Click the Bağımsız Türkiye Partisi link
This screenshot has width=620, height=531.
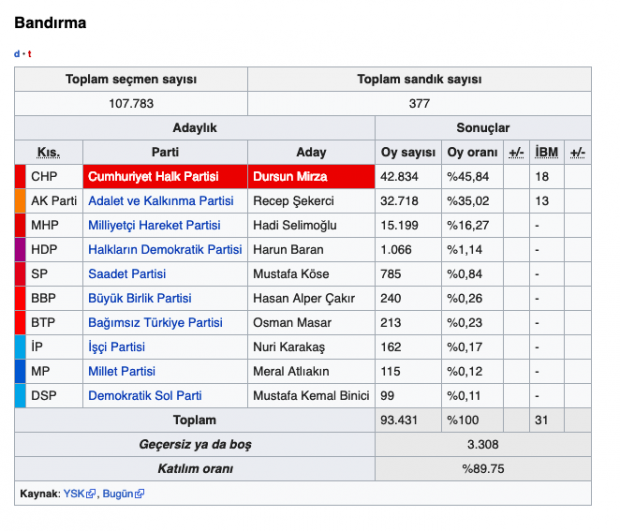click(155, 322)
